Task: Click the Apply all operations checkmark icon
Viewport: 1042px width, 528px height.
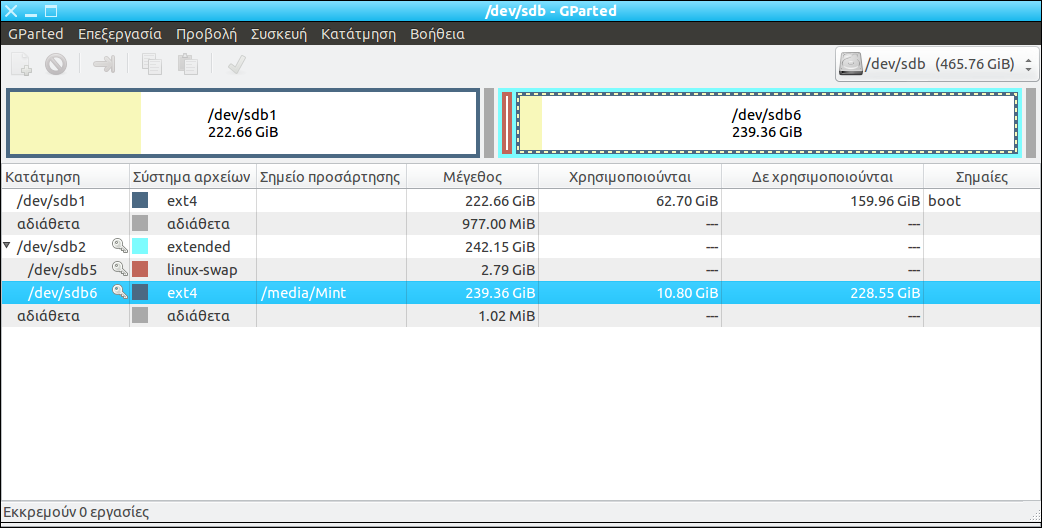Action: point(237,65)
